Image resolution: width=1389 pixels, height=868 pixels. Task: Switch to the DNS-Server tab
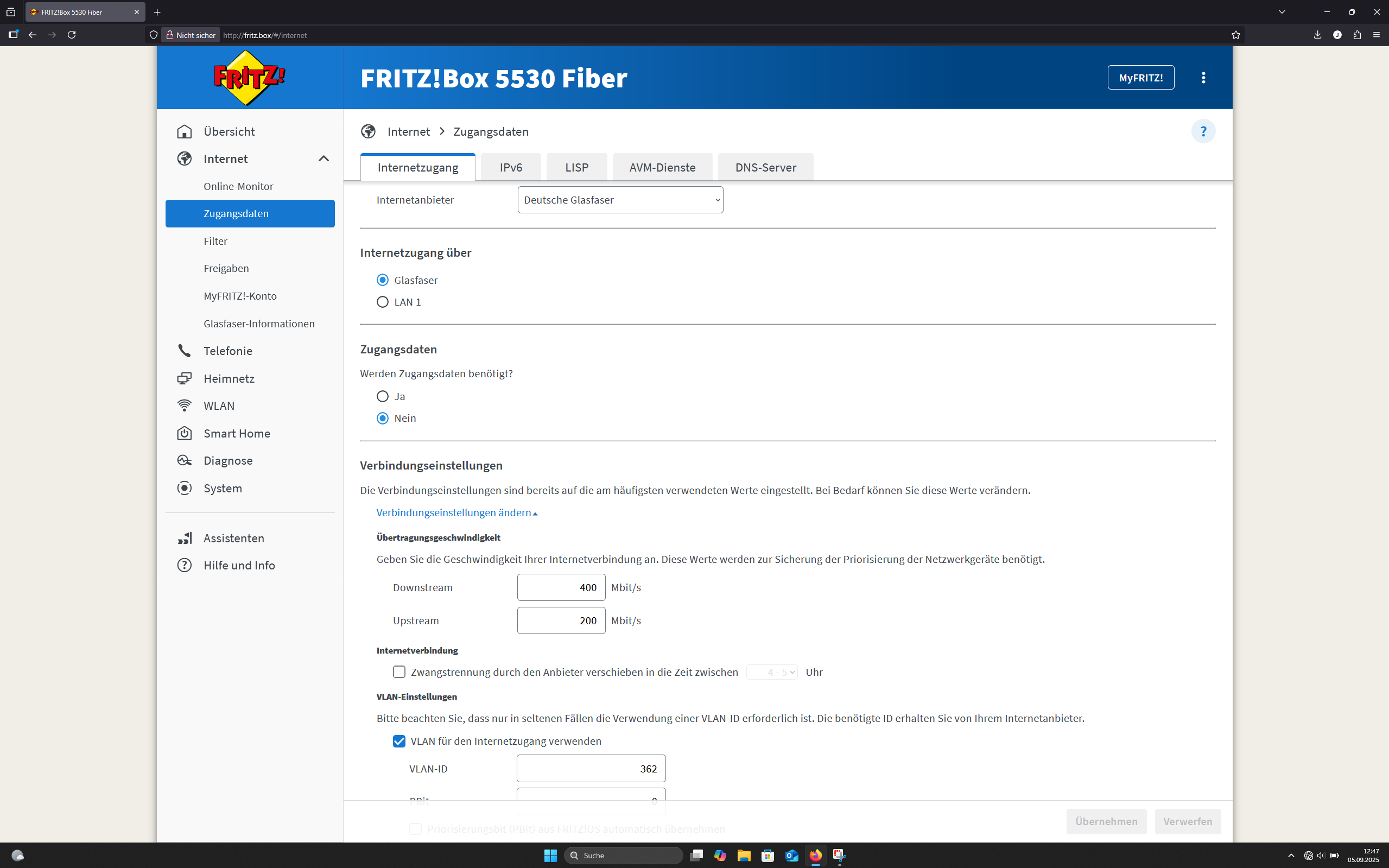pos(766,167)
